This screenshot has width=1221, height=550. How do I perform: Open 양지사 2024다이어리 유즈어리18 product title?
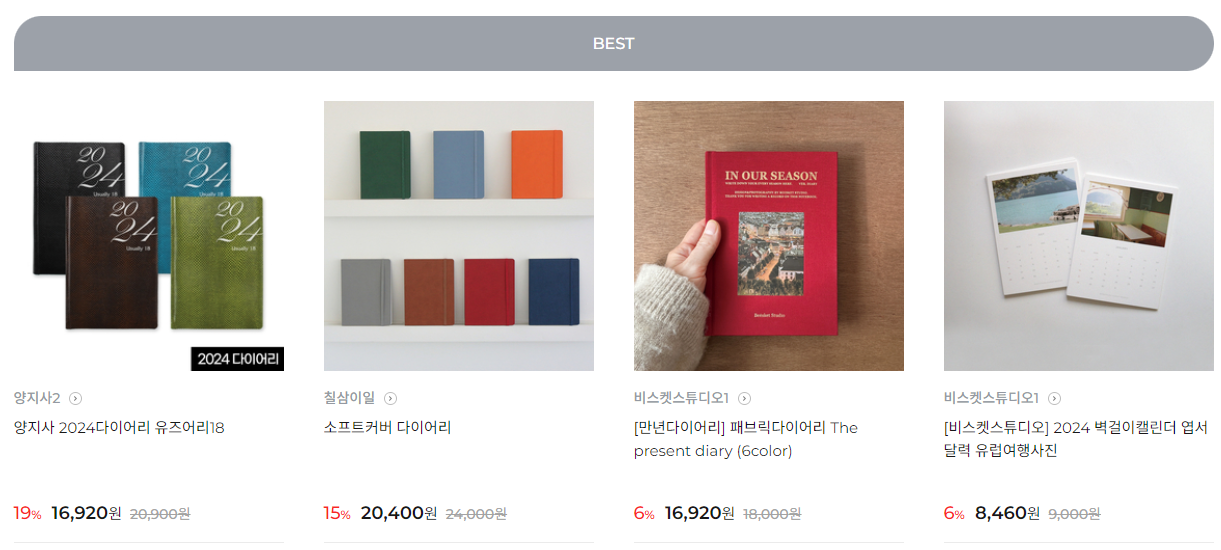(119, 428)
